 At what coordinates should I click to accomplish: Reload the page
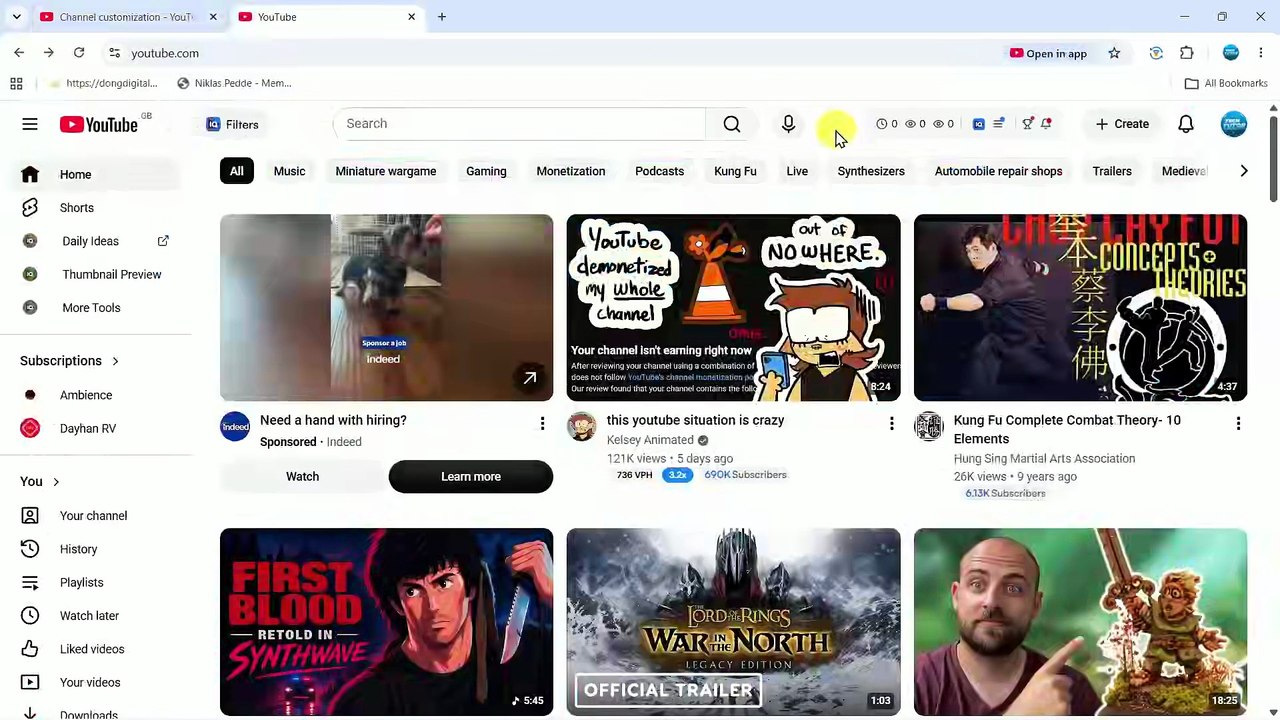(x=79, y=53)
